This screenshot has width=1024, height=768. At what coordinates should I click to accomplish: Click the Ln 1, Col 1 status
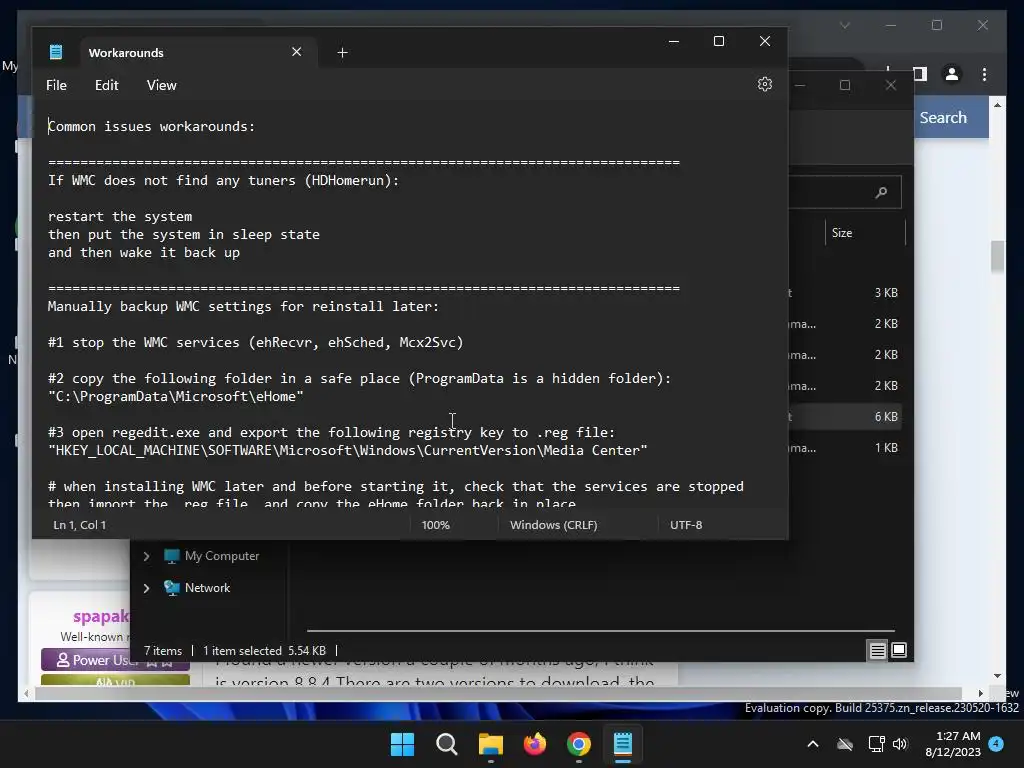(x=79, y=525)
